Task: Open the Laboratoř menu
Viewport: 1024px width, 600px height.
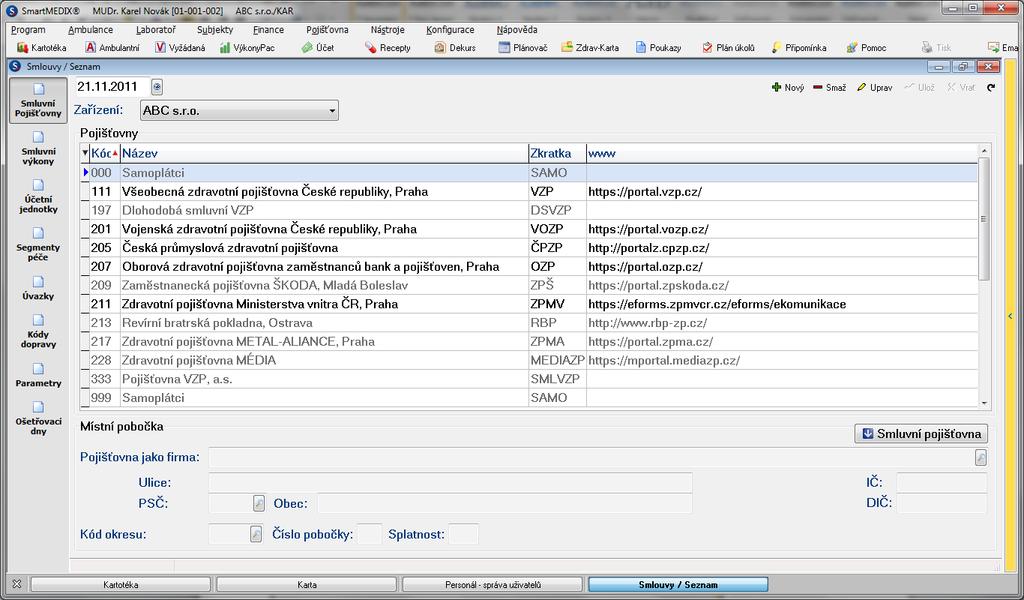Action: [x=155, y=29]
